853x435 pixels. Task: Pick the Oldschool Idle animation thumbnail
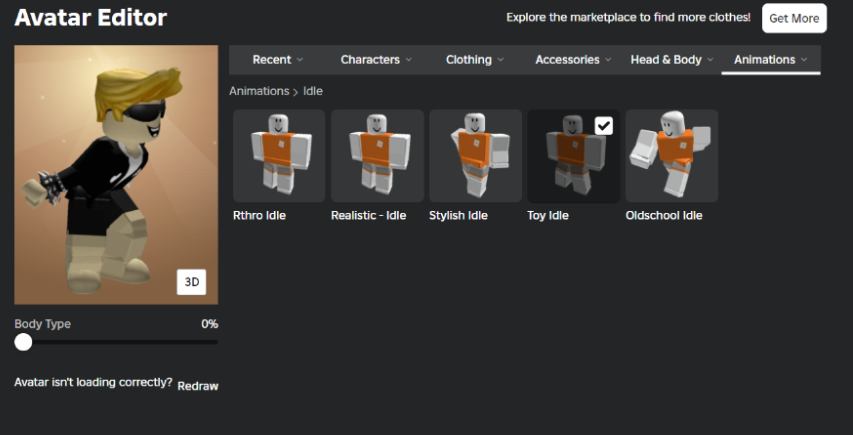coord(672,156)
